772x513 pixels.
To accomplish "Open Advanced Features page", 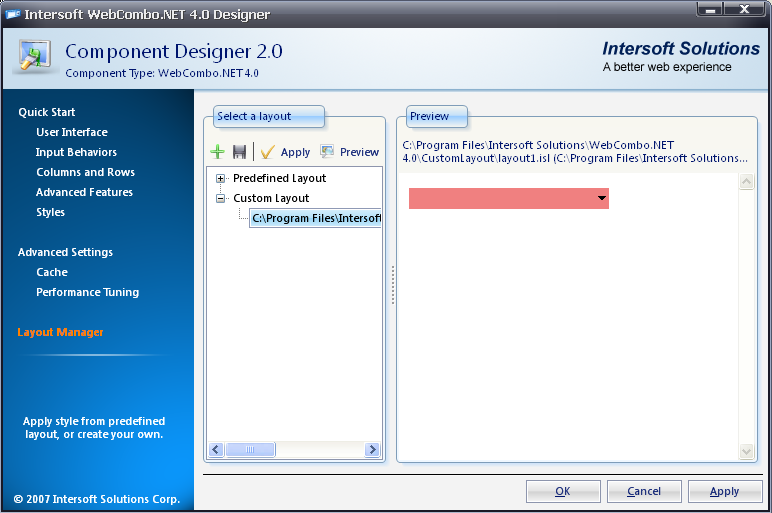I will pos(85,192).
